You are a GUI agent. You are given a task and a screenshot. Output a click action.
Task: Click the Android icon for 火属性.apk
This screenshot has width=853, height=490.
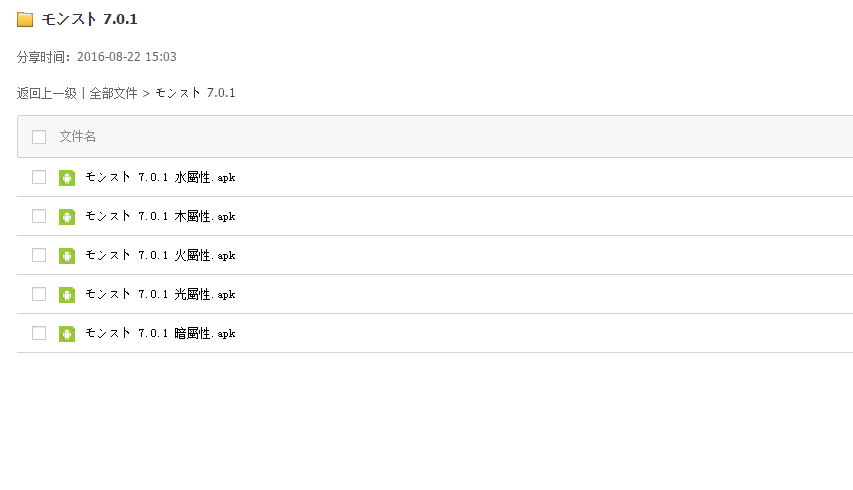tap(67, 256)
